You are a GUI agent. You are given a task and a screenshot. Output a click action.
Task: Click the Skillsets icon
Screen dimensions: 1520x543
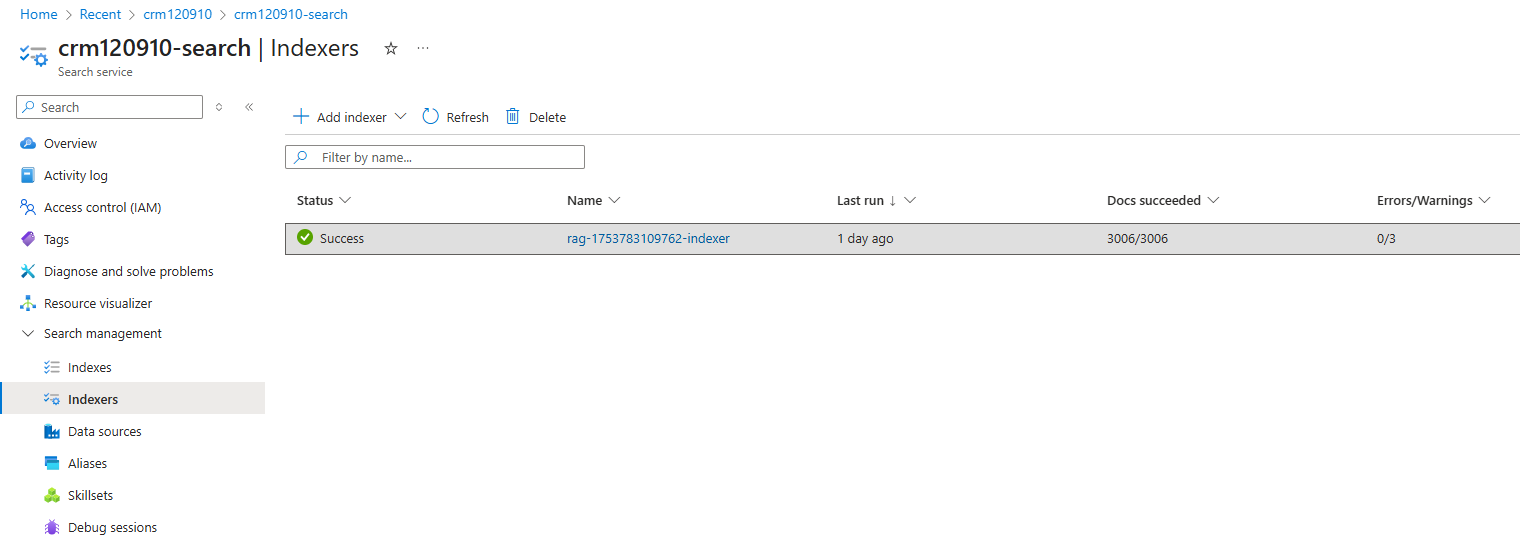[52, 495]
